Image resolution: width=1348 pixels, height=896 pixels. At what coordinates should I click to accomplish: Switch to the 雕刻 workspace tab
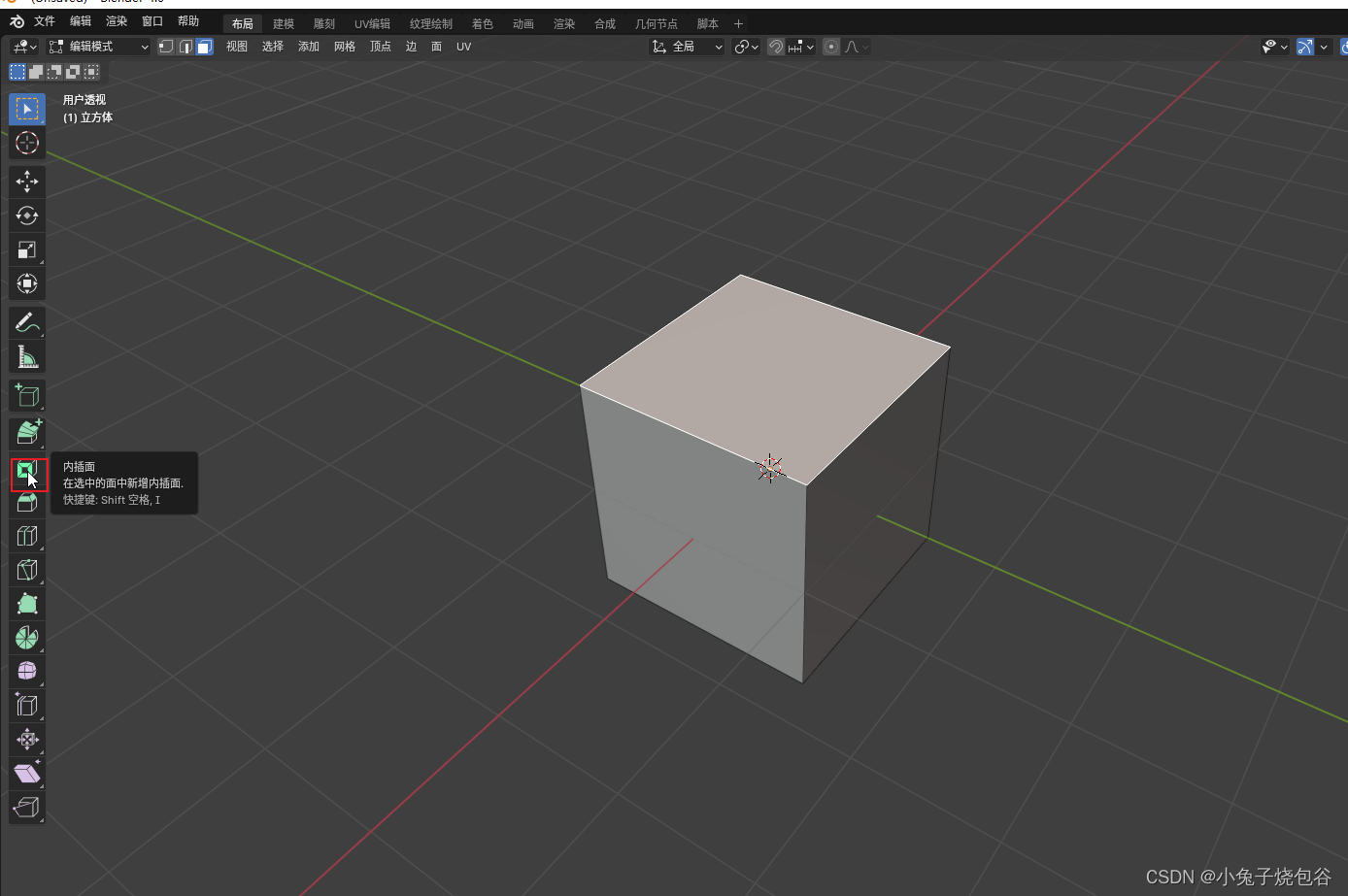pos(324,23)
